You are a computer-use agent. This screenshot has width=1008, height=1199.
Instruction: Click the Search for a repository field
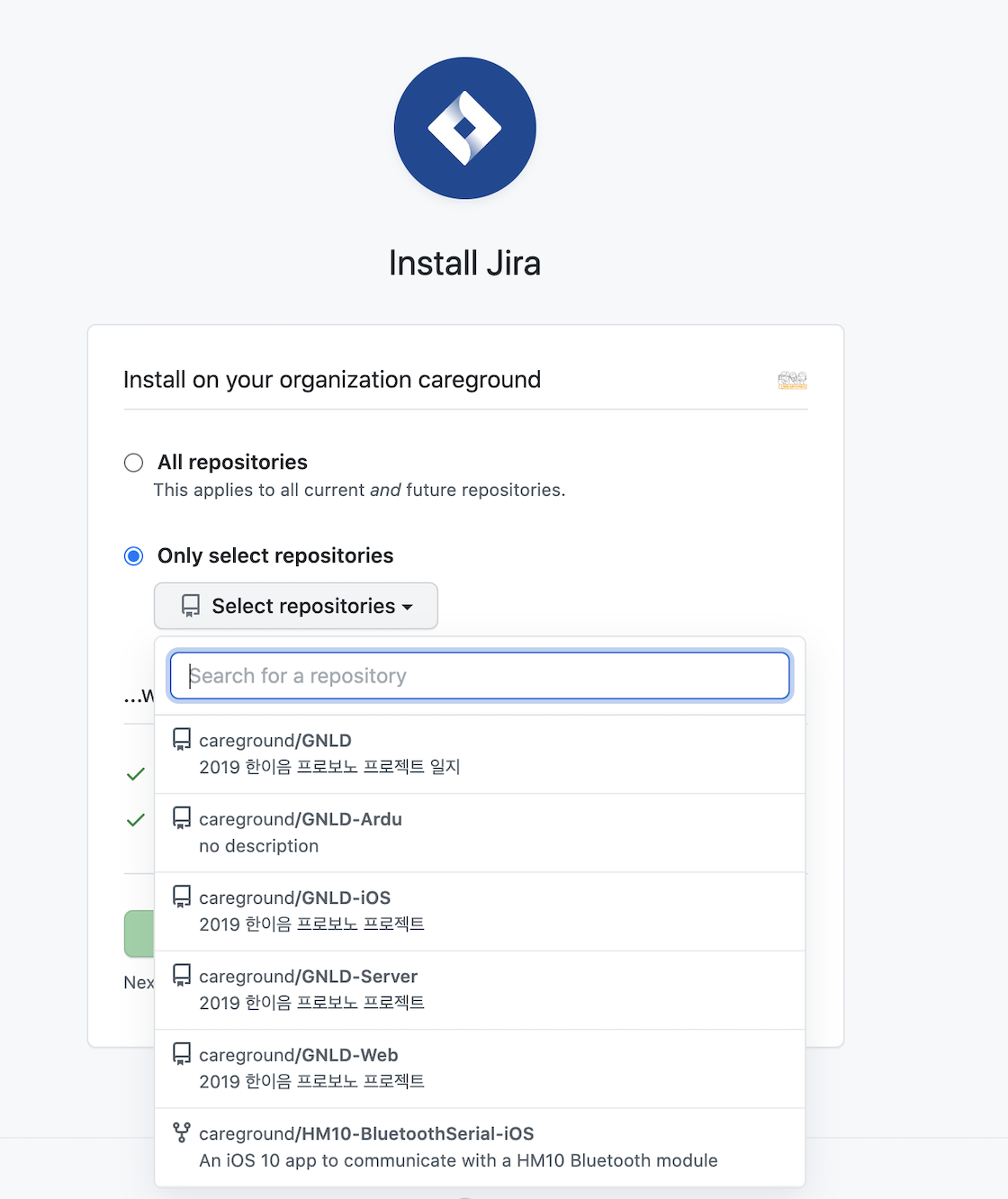click(x=480, y=676)
